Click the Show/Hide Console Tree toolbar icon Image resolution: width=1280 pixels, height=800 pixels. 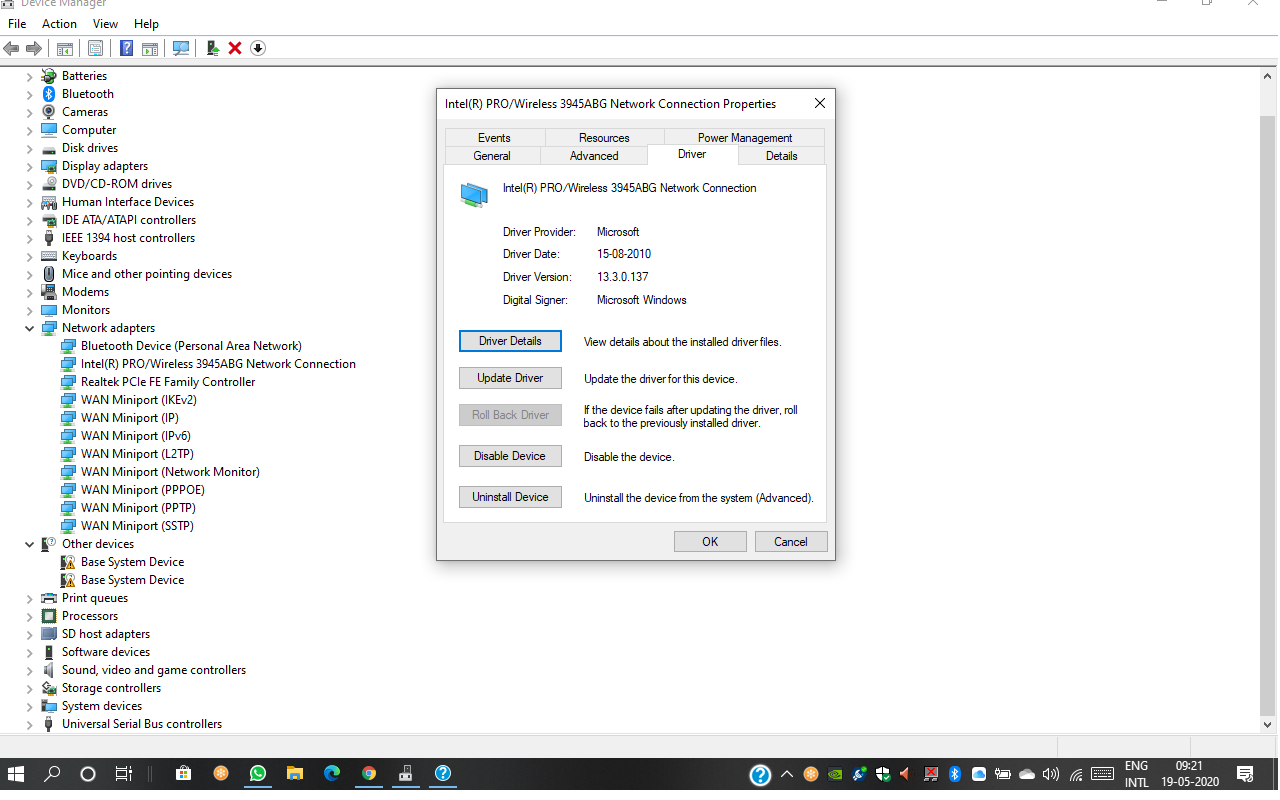tap(65, 48)
